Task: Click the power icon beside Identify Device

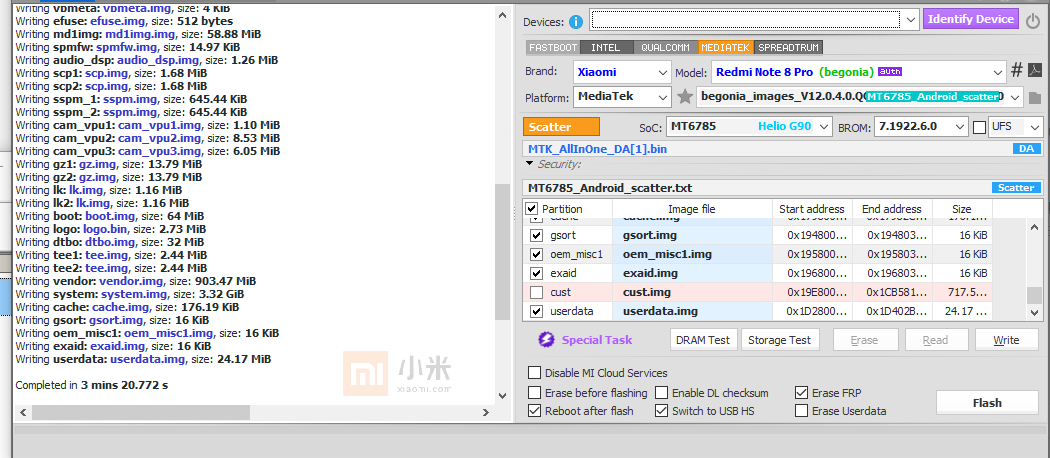Action: point(1033,20)
